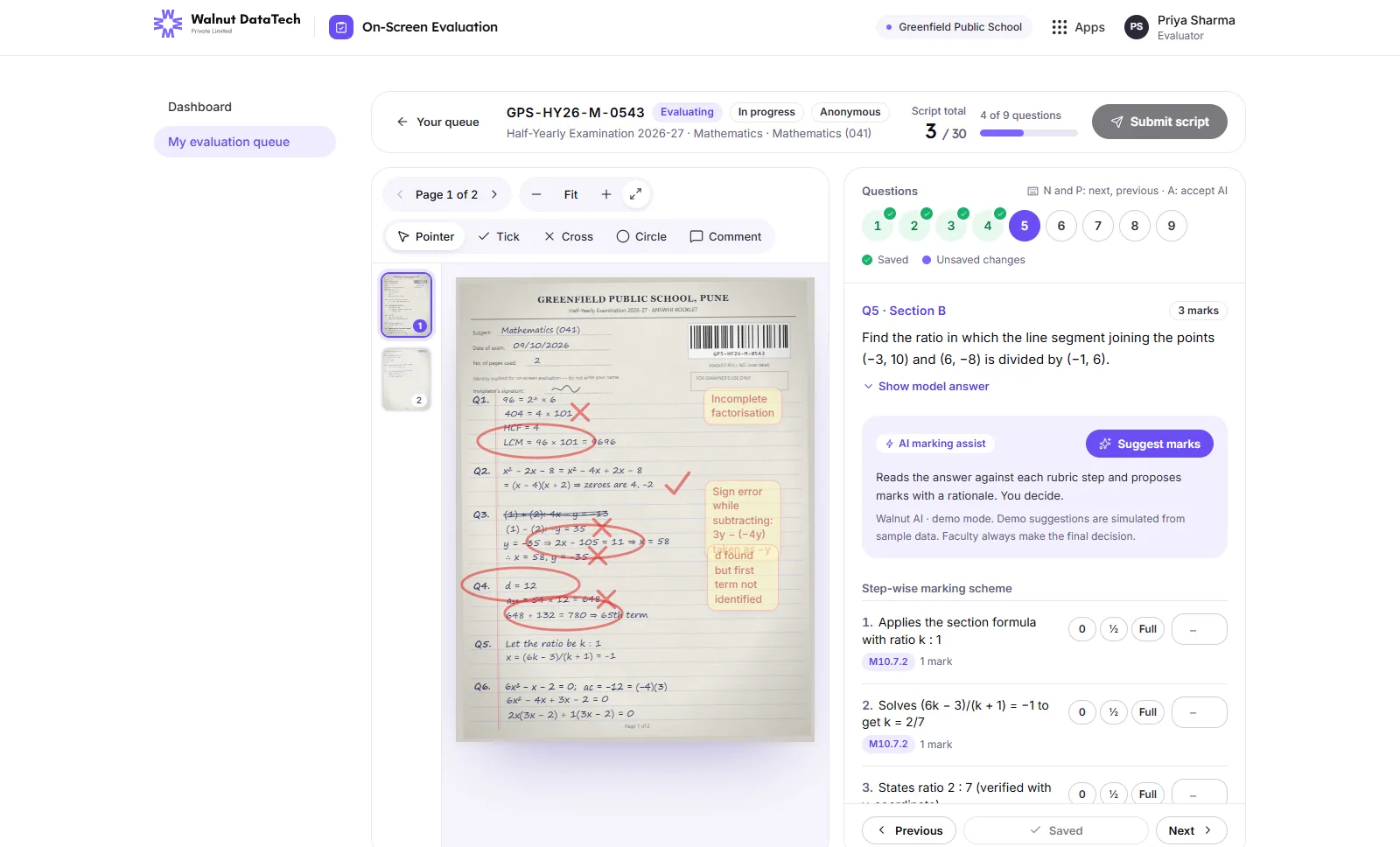Click the Walnut DataTech logo
Image resolution: width=1400 pixels, height=847 pixels.
tap(227, 24)
